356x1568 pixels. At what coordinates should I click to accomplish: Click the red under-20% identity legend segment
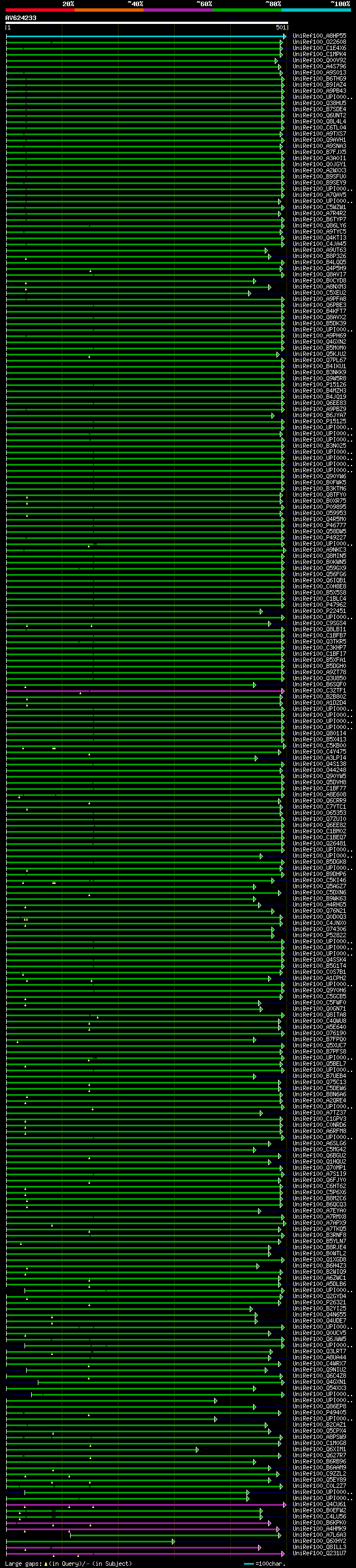(x=40, y=11)
